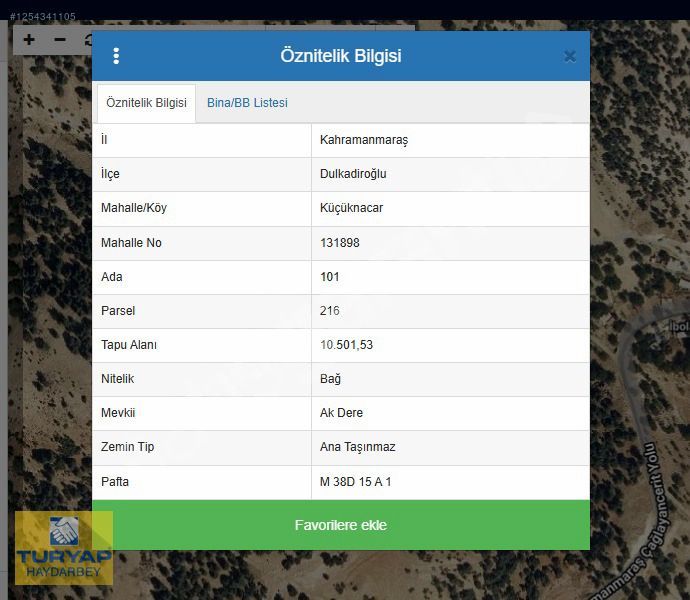690x600 pixels.
Task: Close the Öznitelik Bilgisi dialog
Action: coord(569,56)
